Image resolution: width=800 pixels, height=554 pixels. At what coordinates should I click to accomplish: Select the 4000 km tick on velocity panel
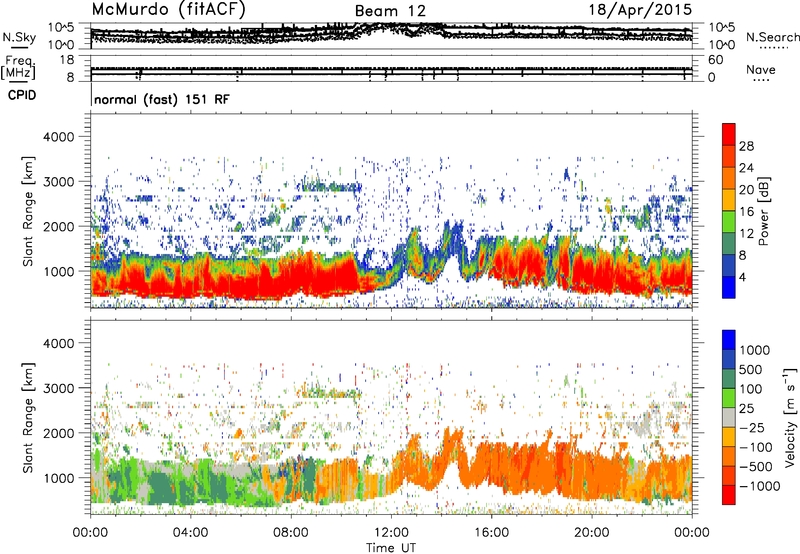click(60, 343)
